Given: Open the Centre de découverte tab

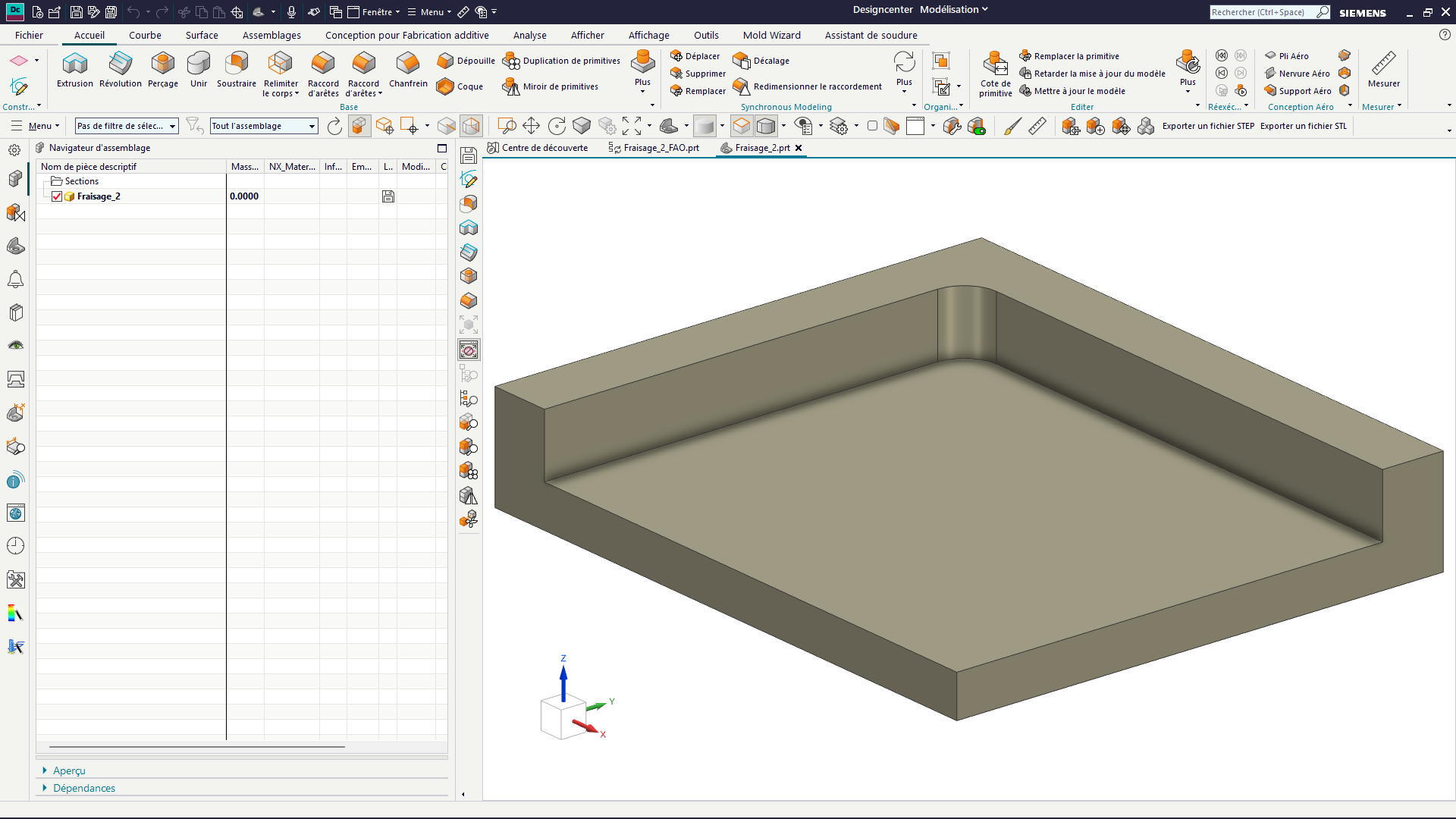Looking at the screenshot, I should [x=538, y=148].
